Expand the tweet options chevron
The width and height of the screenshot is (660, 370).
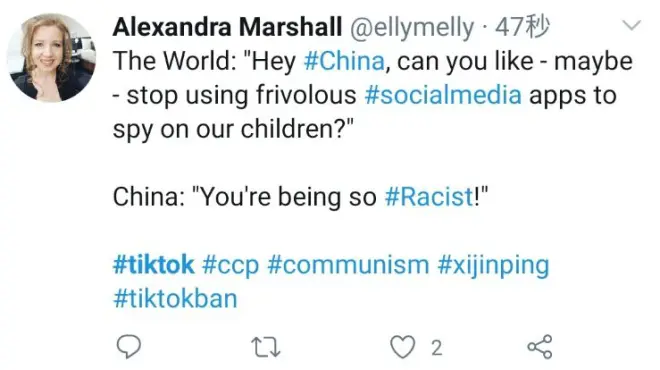[631, 26]
